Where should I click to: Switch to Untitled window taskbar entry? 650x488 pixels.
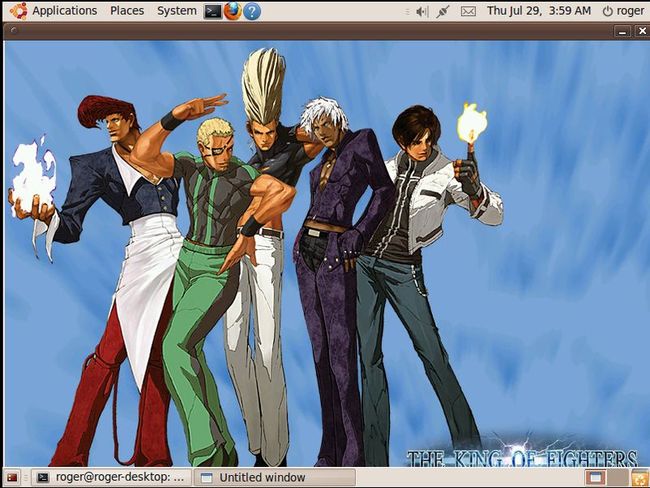[x=275, y=478]
